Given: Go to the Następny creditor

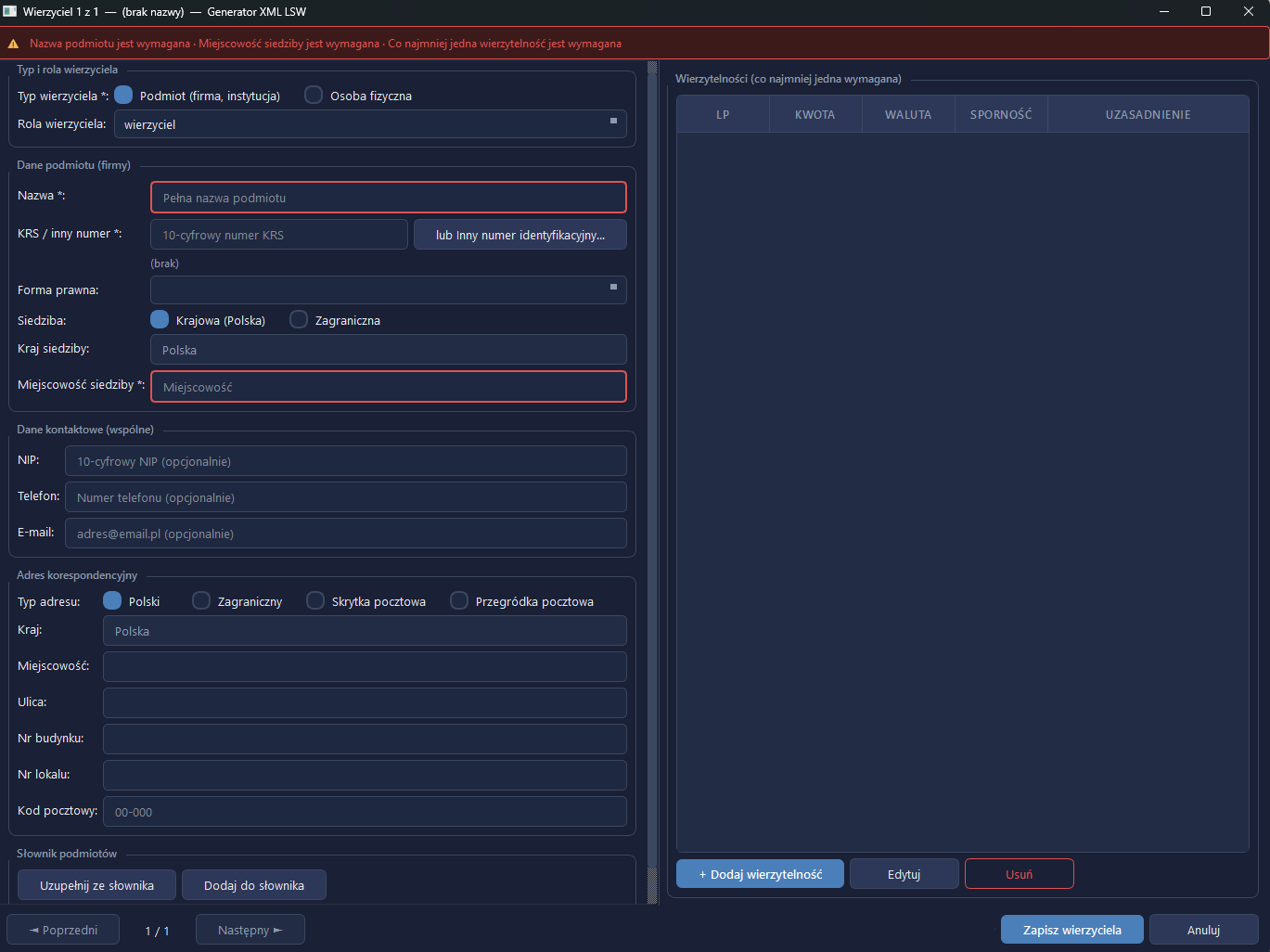Looking at the screenshot, I should click(250, 930).
